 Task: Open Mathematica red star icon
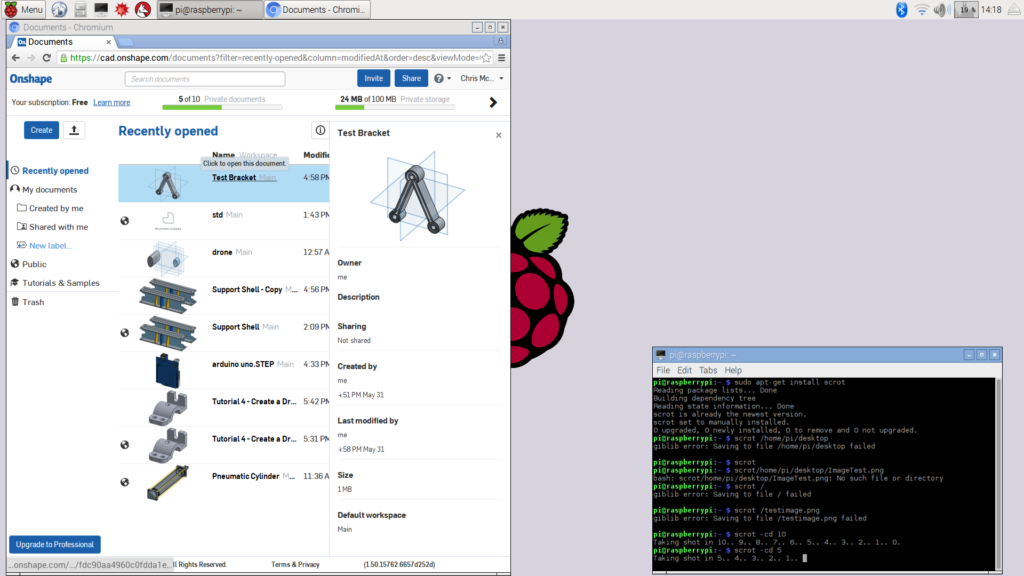click(122, 9)
